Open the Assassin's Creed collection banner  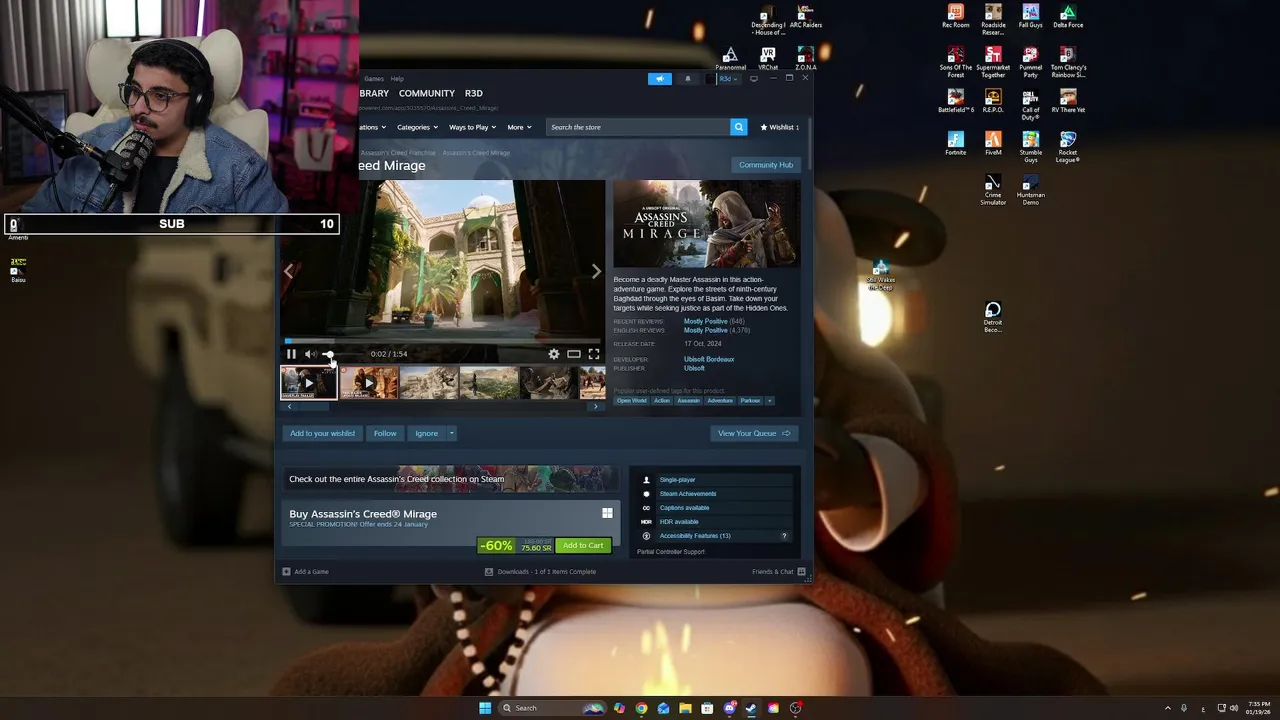[x=451, y=478]
